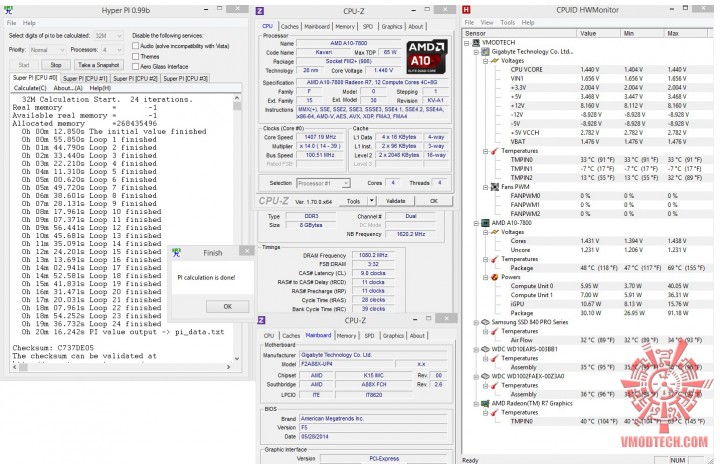Click the Stop button in Hyper PI
This screenshot has width=720, height=464.
56,65
